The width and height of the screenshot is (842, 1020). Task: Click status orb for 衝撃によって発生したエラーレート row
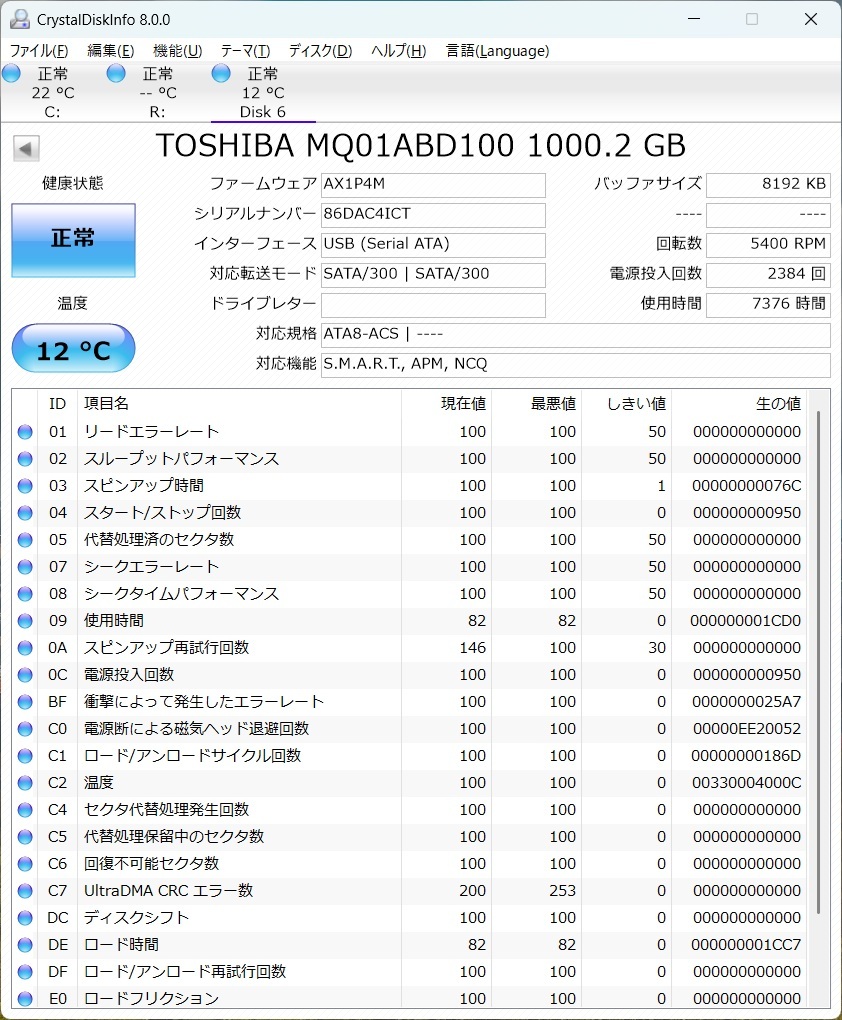coord(25,702)
